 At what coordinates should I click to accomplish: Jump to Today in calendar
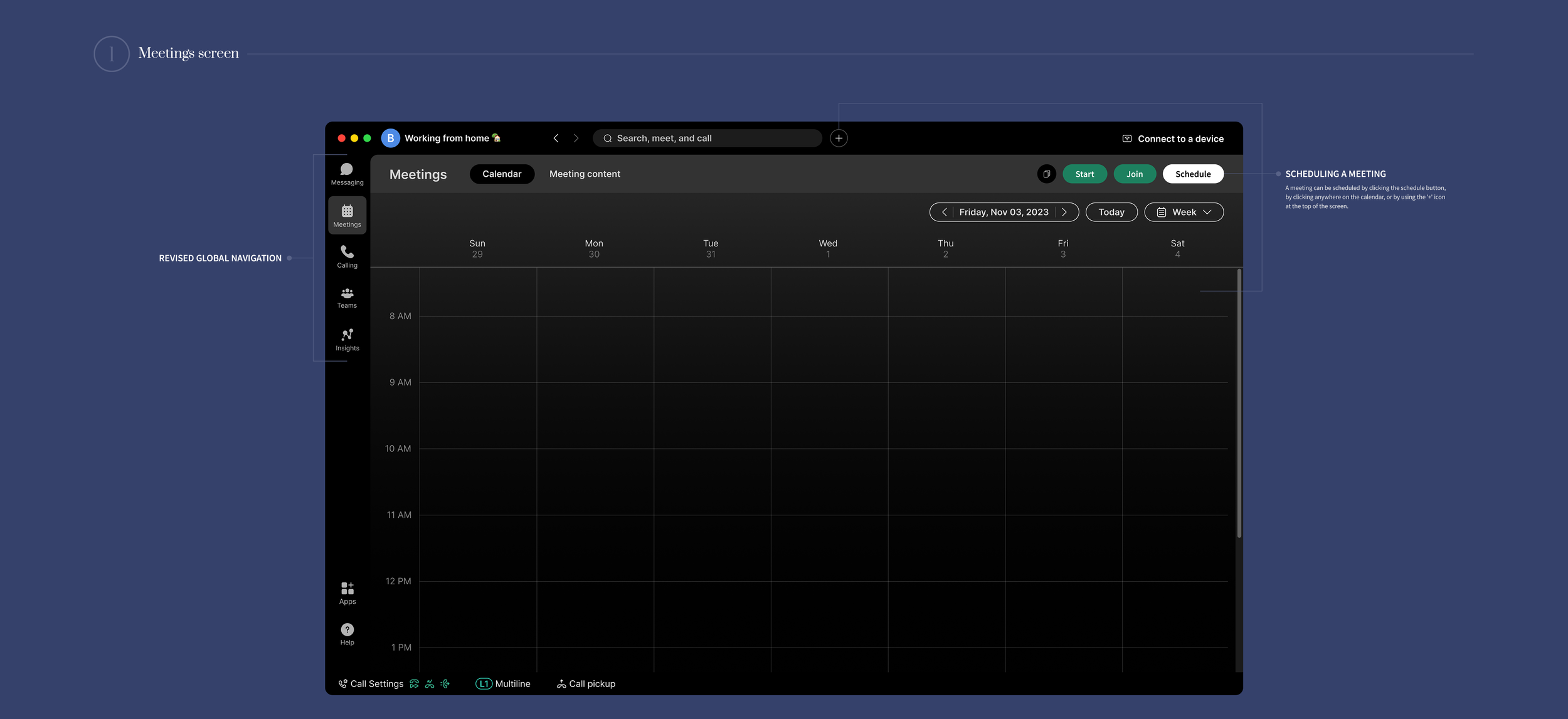1111,213
